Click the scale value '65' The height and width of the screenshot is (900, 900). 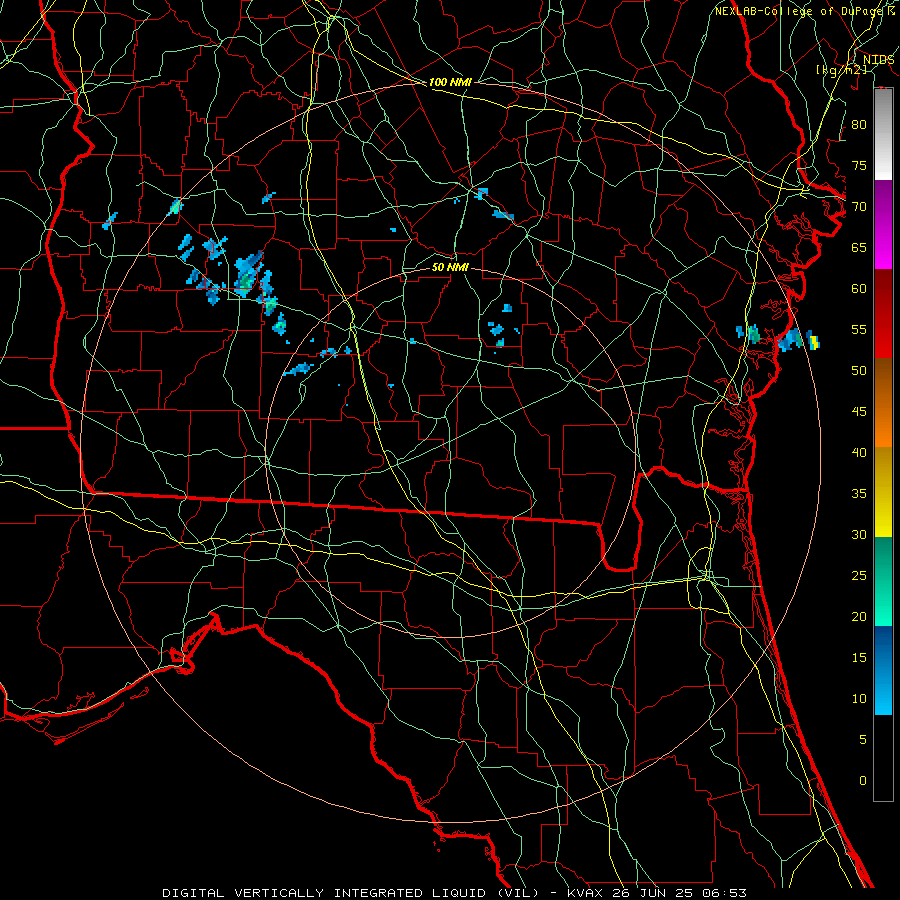coord(859,247)
